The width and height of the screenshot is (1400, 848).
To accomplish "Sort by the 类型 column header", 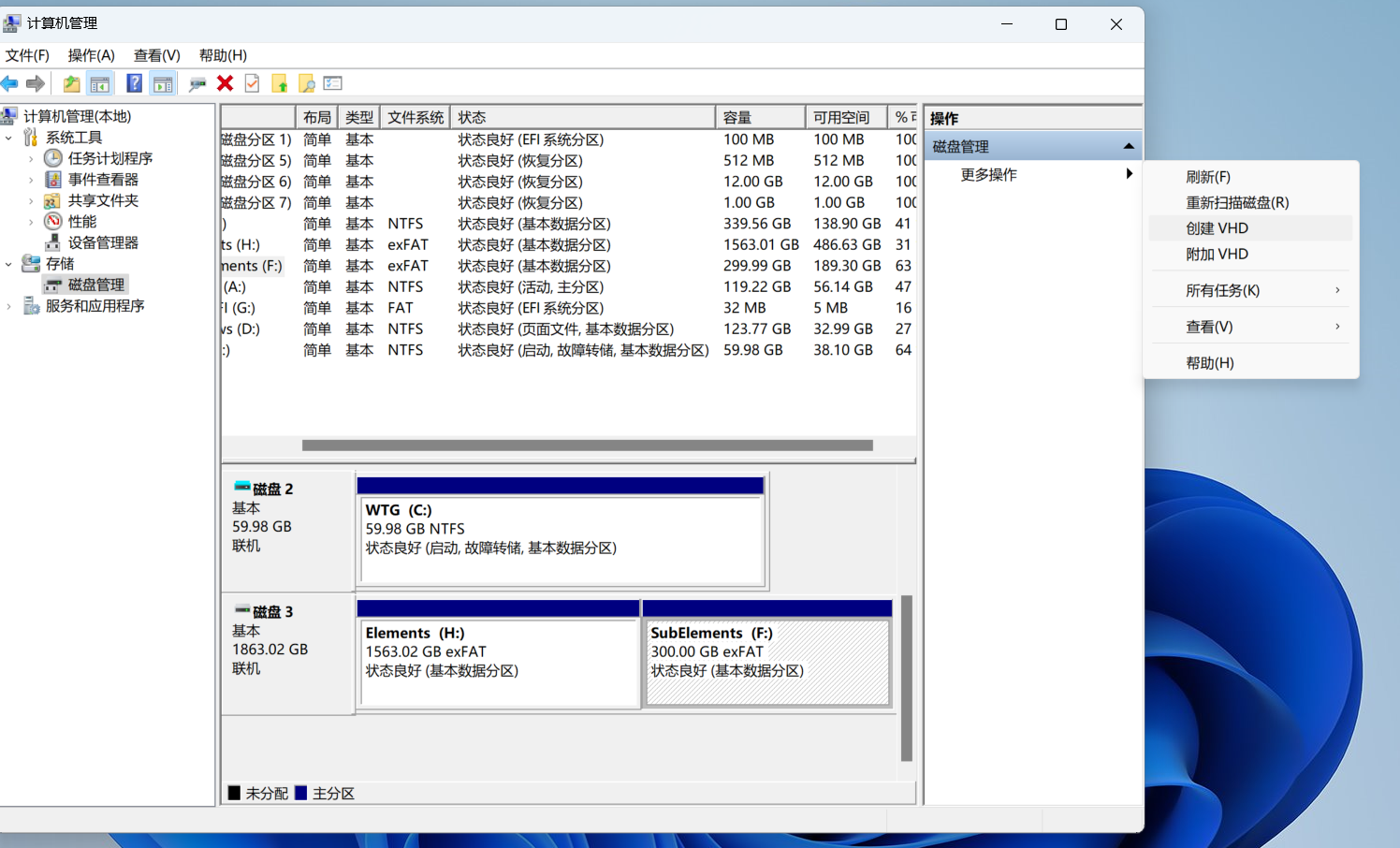I will (359, 117).
